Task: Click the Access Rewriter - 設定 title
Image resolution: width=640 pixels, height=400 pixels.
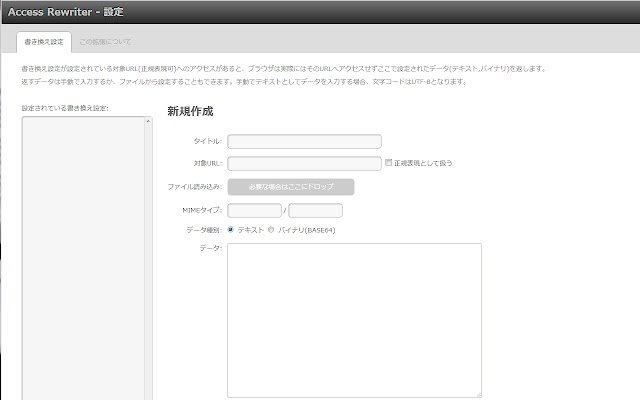Action: tap(65, 12)
